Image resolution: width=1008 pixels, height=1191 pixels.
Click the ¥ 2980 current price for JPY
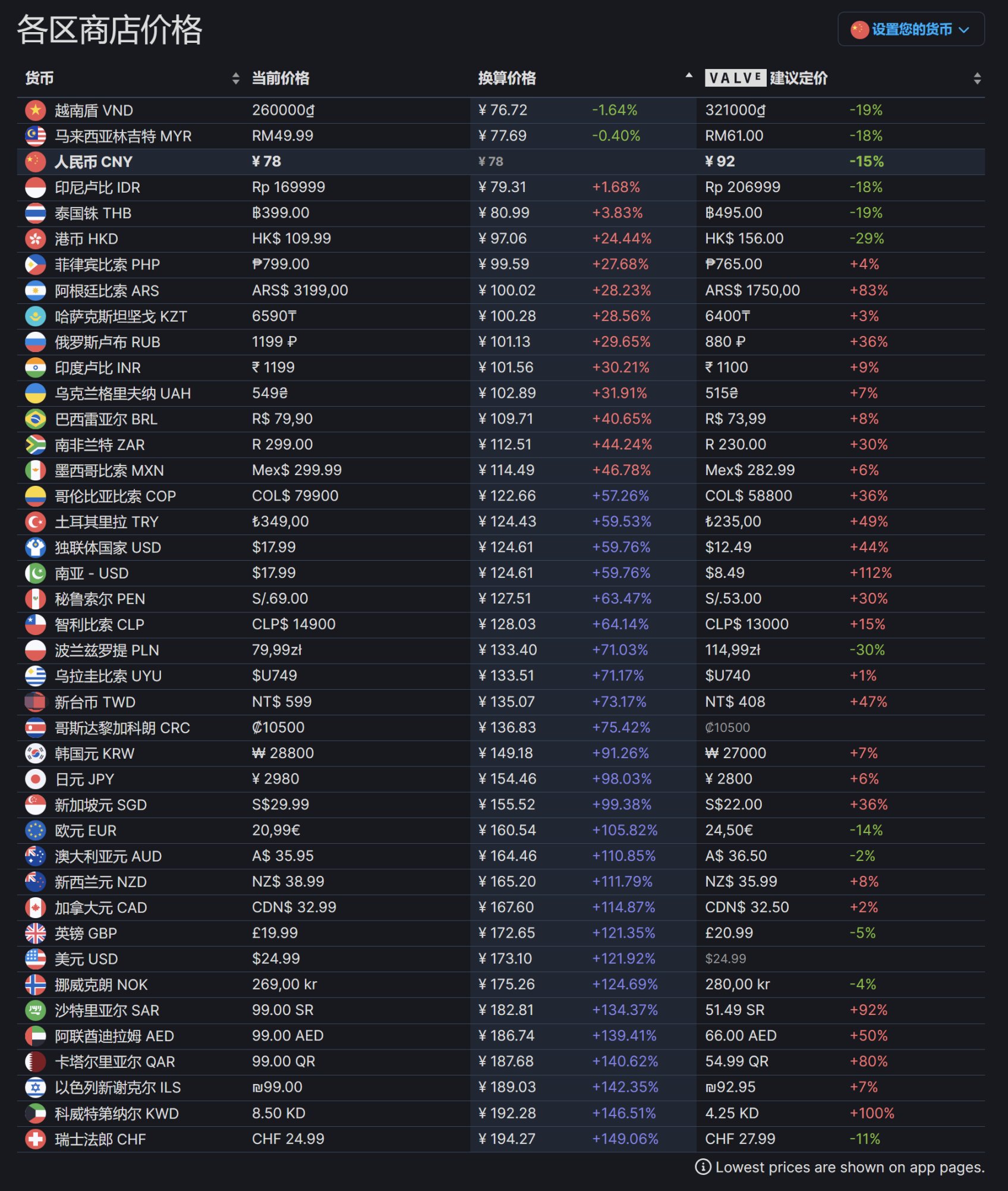coord(276,778)
